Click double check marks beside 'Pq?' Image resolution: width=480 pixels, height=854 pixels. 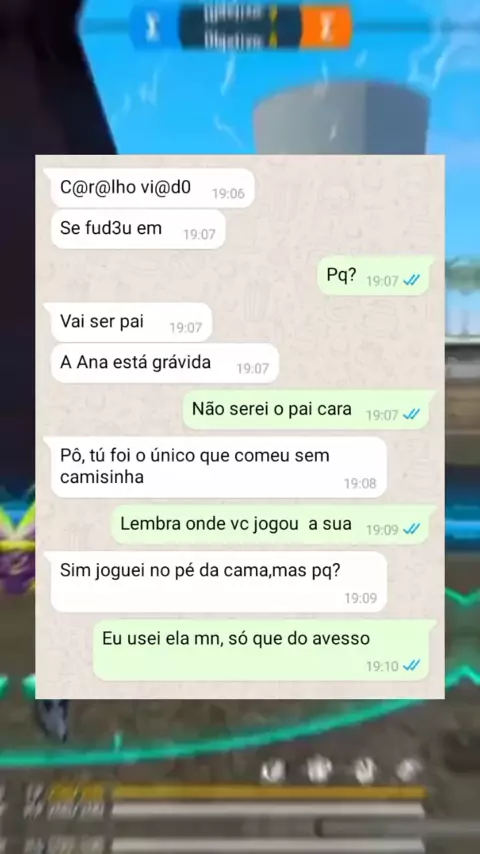(x=411, y=280)
